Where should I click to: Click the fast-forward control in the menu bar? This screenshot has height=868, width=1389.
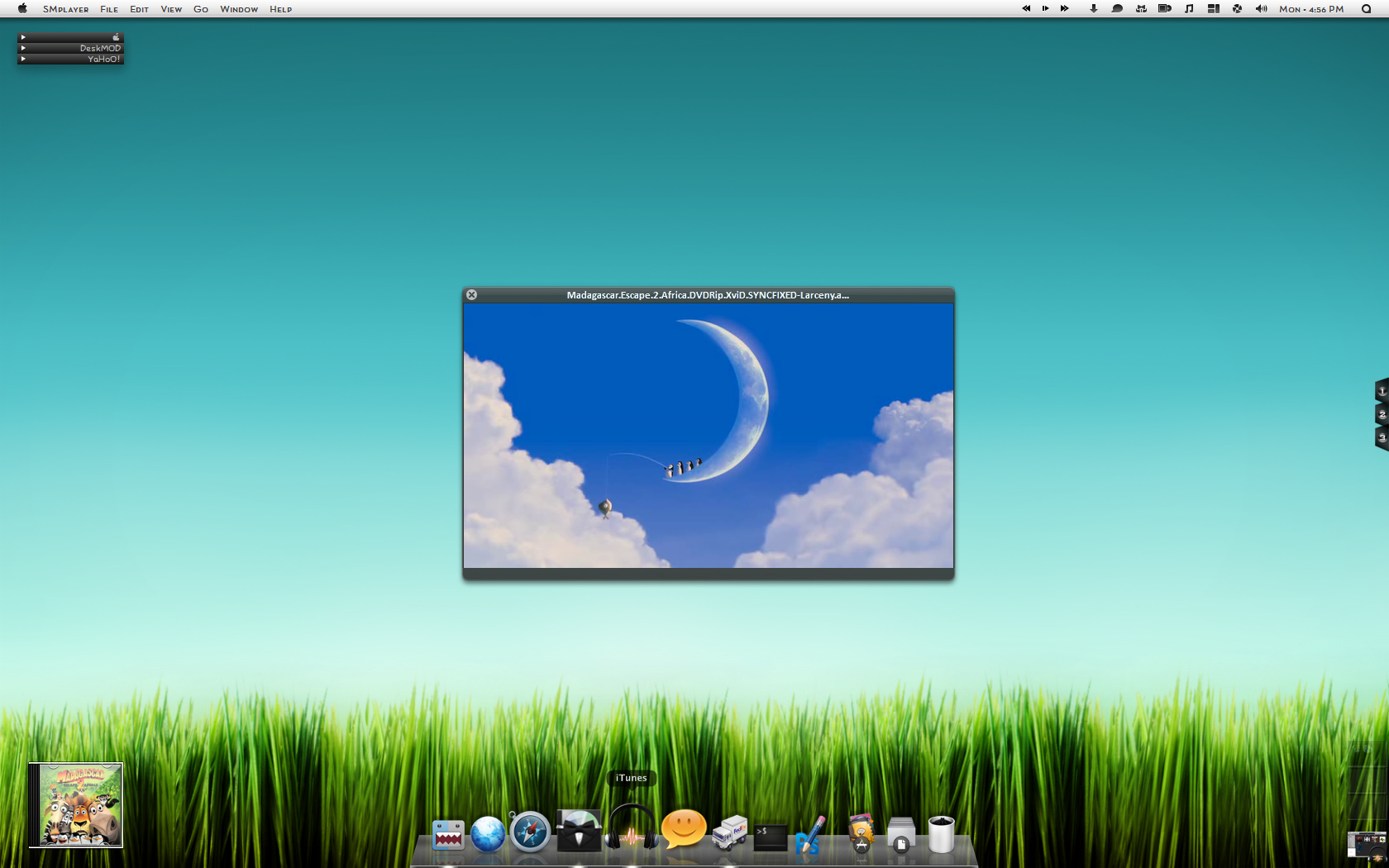(x=1065, y=8)
